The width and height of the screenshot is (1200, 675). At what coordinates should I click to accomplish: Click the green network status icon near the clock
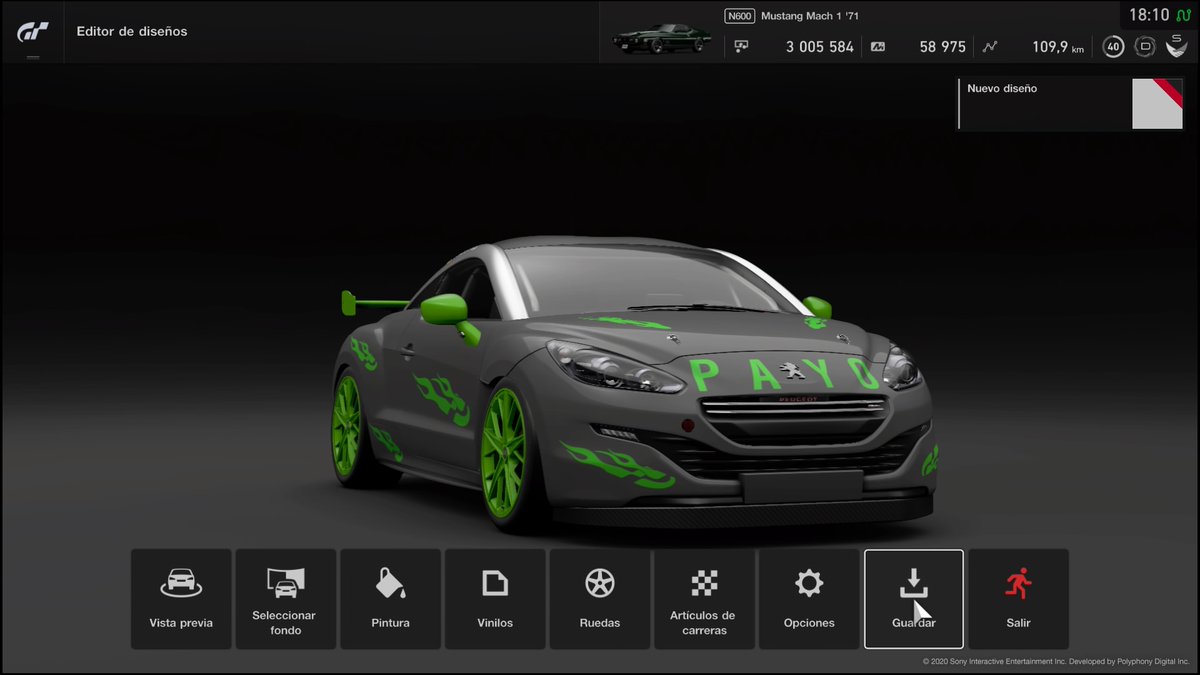[1182, 15]
